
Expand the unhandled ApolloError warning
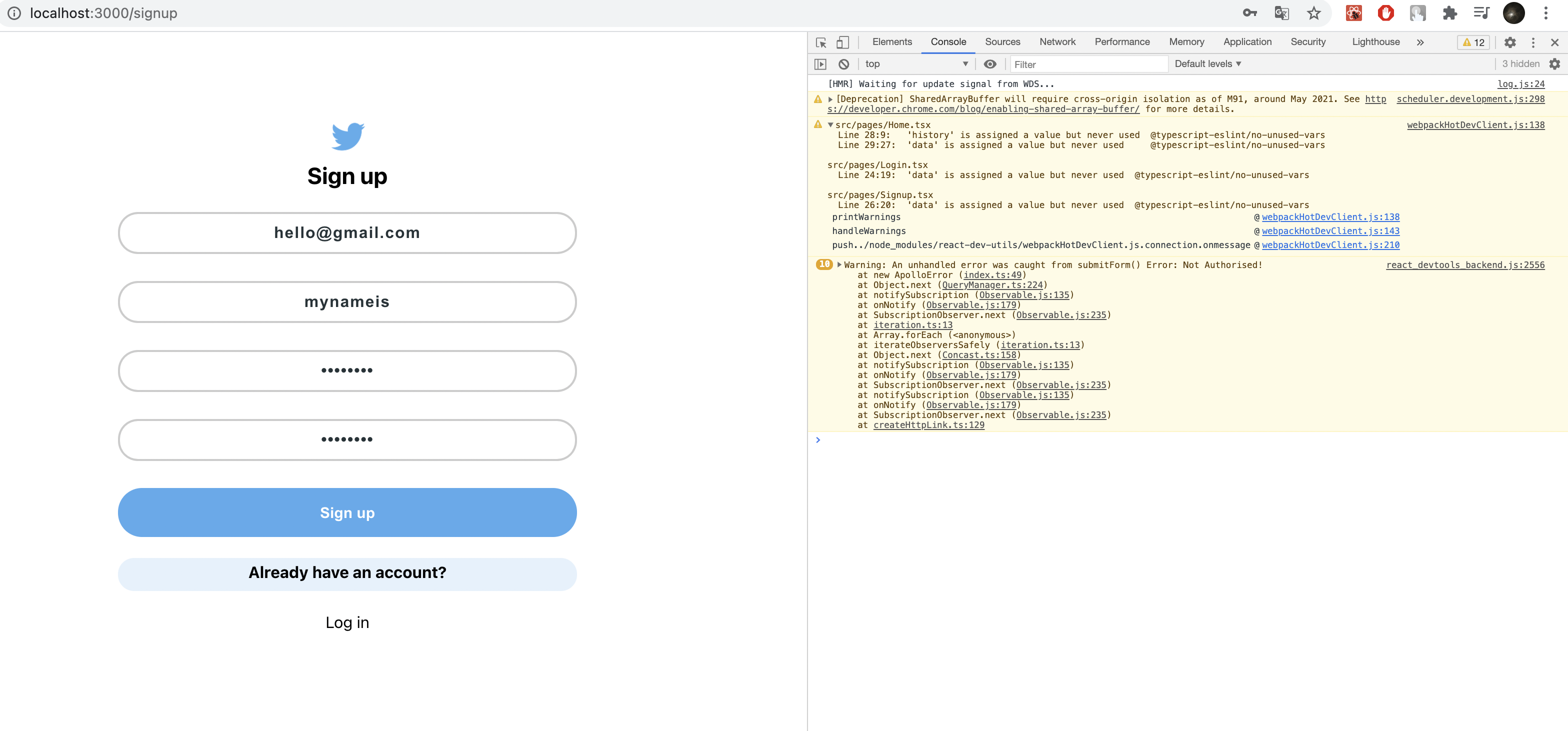(839, 265)
